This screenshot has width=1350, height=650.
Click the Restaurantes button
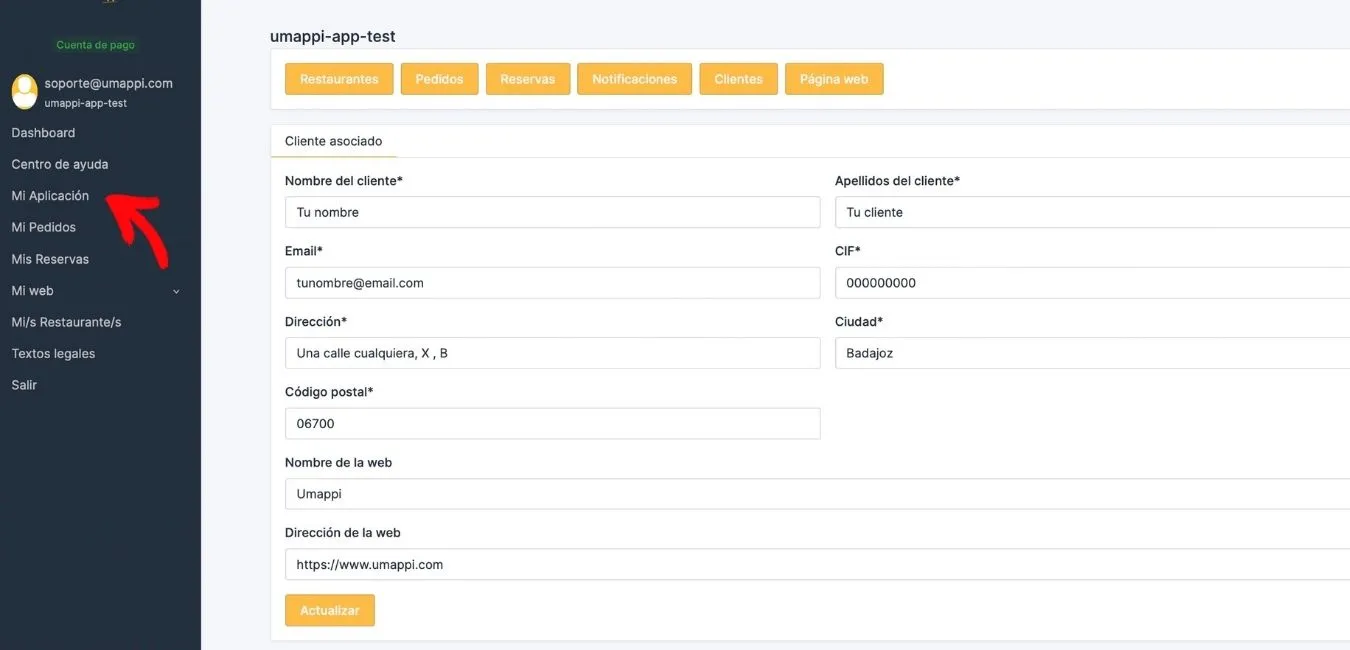click(339, 79)
